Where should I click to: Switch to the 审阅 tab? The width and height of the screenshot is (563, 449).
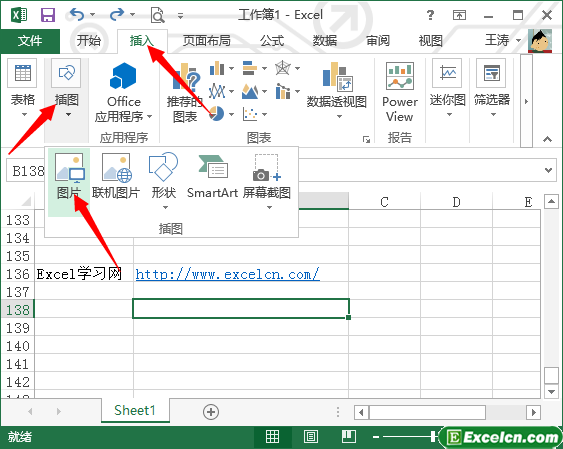click(378, 41)
